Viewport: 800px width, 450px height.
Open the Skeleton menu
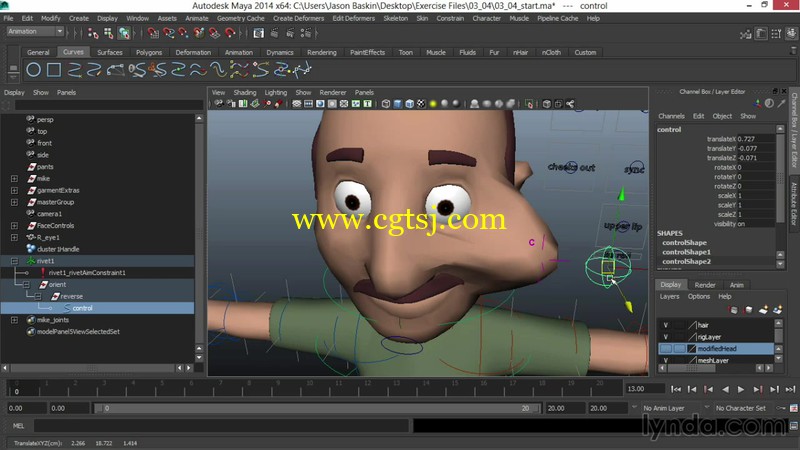point(395,18)
